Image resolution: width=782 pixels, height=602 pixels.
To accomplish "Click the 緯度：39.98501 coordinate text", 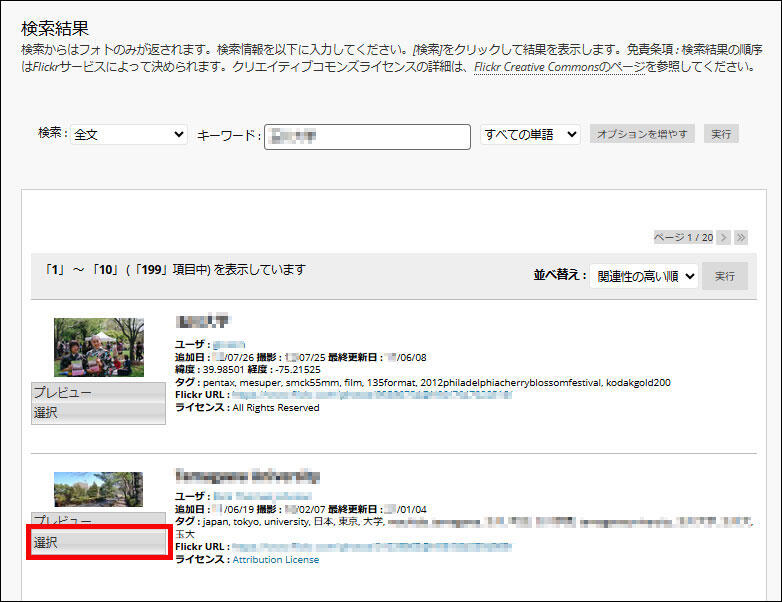I will click(209, 370).
